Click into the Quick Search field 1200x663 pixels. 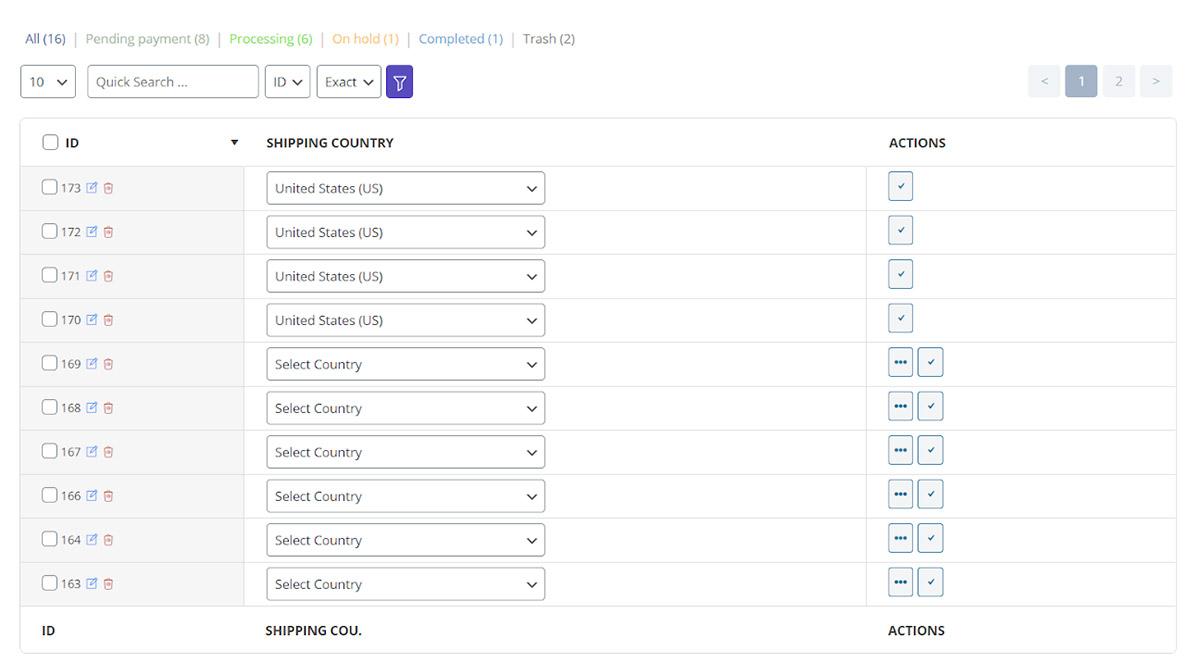[x=173, y=82]
